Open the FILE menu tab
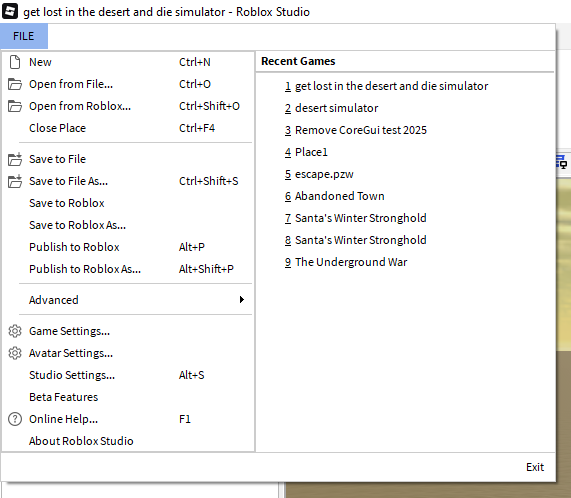Viewport: 571px width, 498px height. click(24, 36)
